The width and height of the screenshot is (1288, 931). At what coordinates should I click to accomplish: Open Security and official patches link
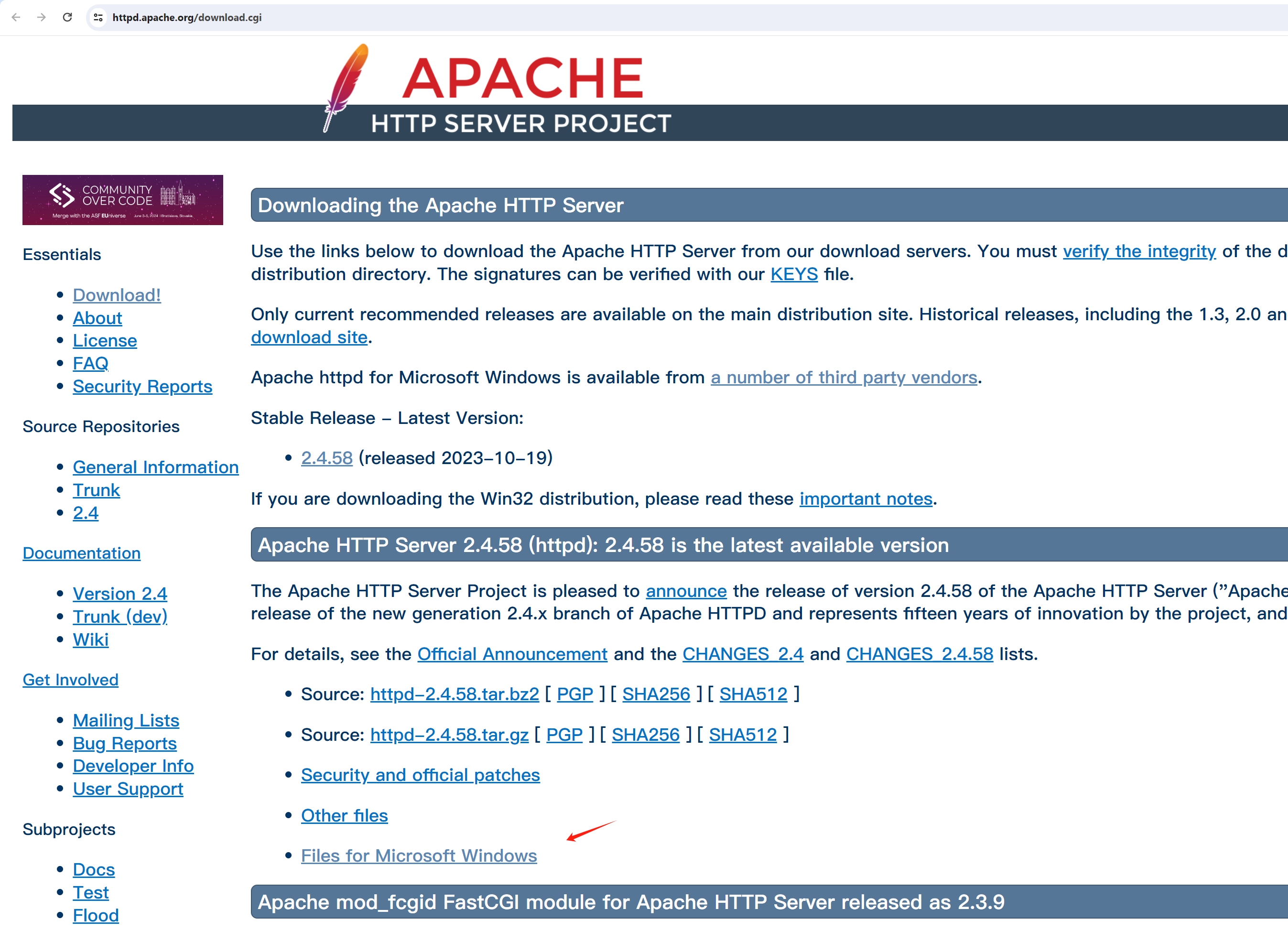(x=420, y=775)
